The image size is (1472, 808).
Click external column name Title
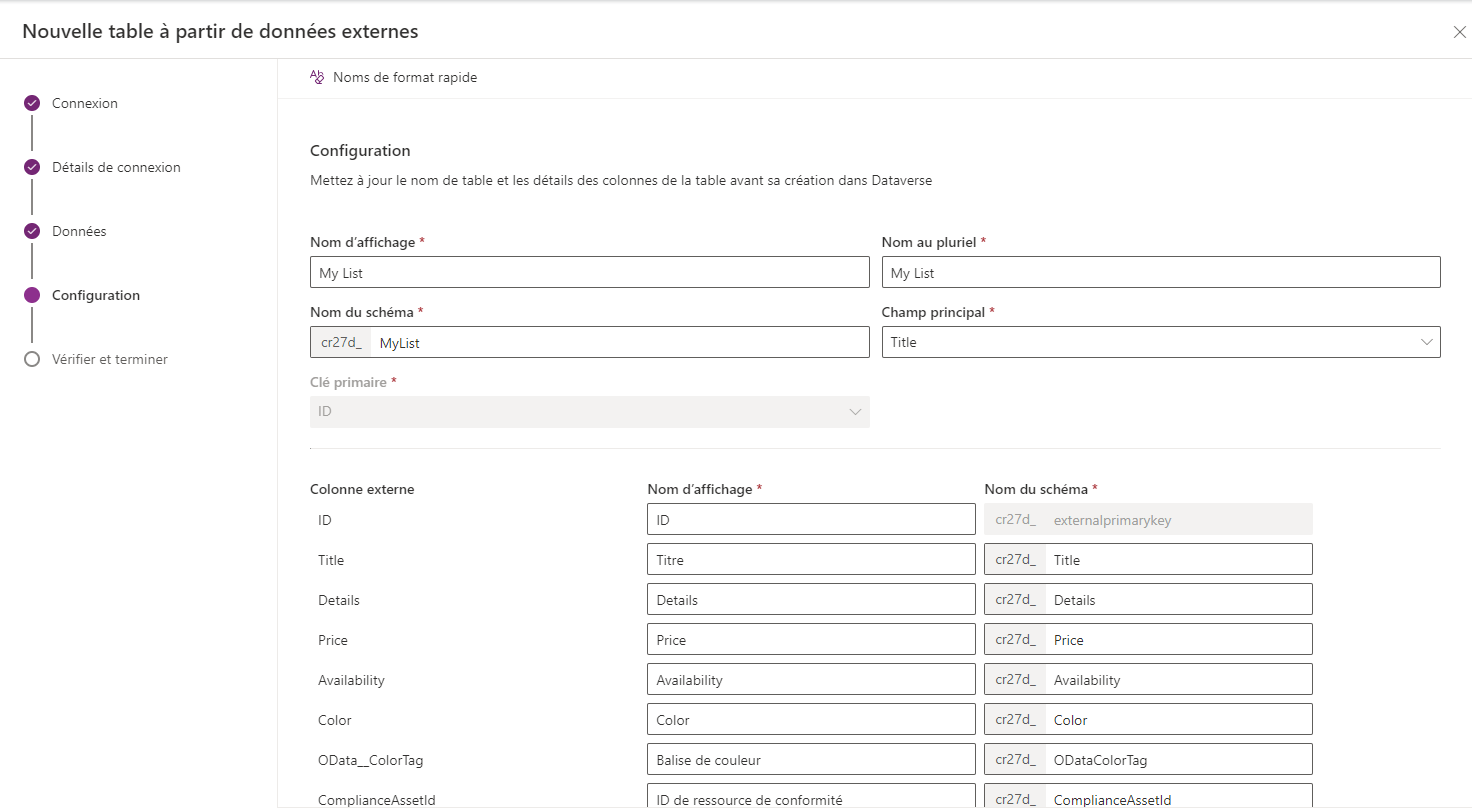331,560
